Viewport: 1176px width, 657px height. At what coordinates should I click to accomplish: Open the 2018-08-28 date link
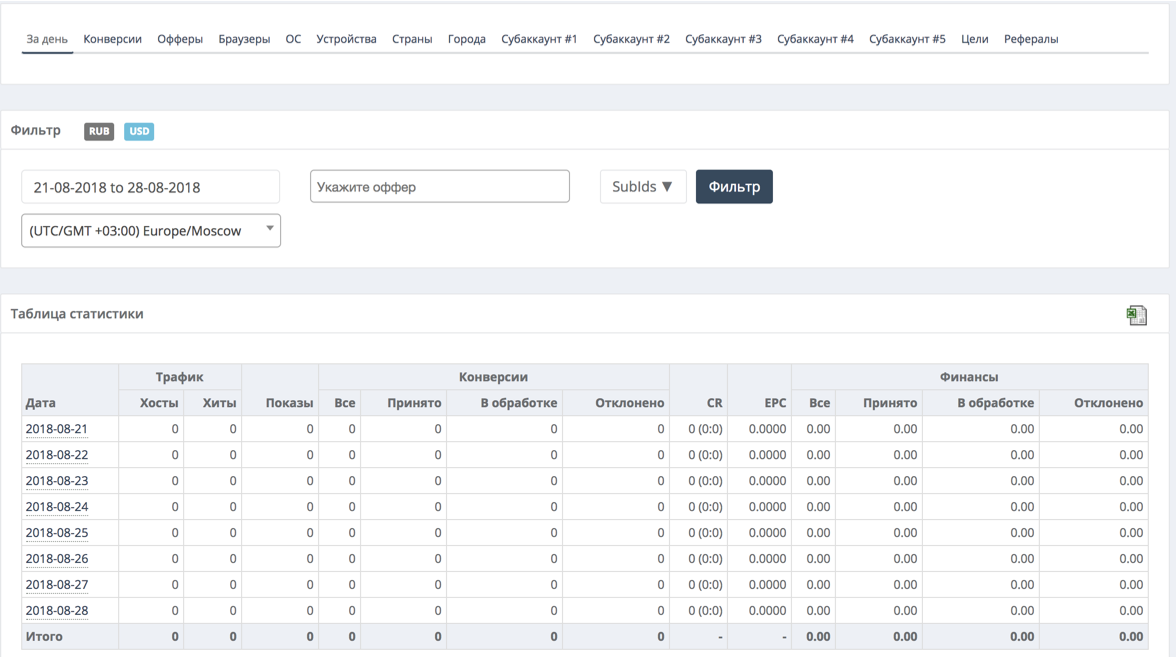pos(57,611)
